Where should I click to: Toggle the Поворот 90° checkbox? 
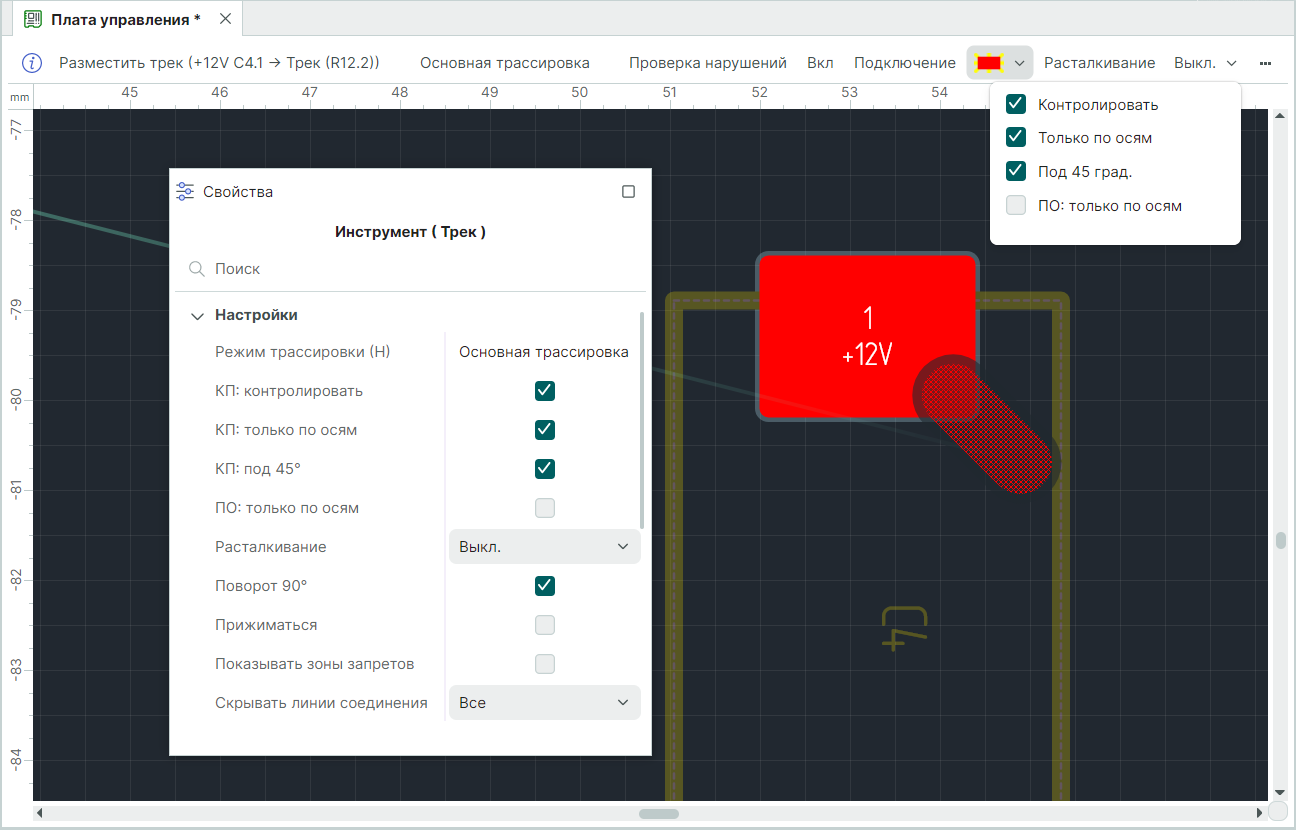[x=544, y=586]
